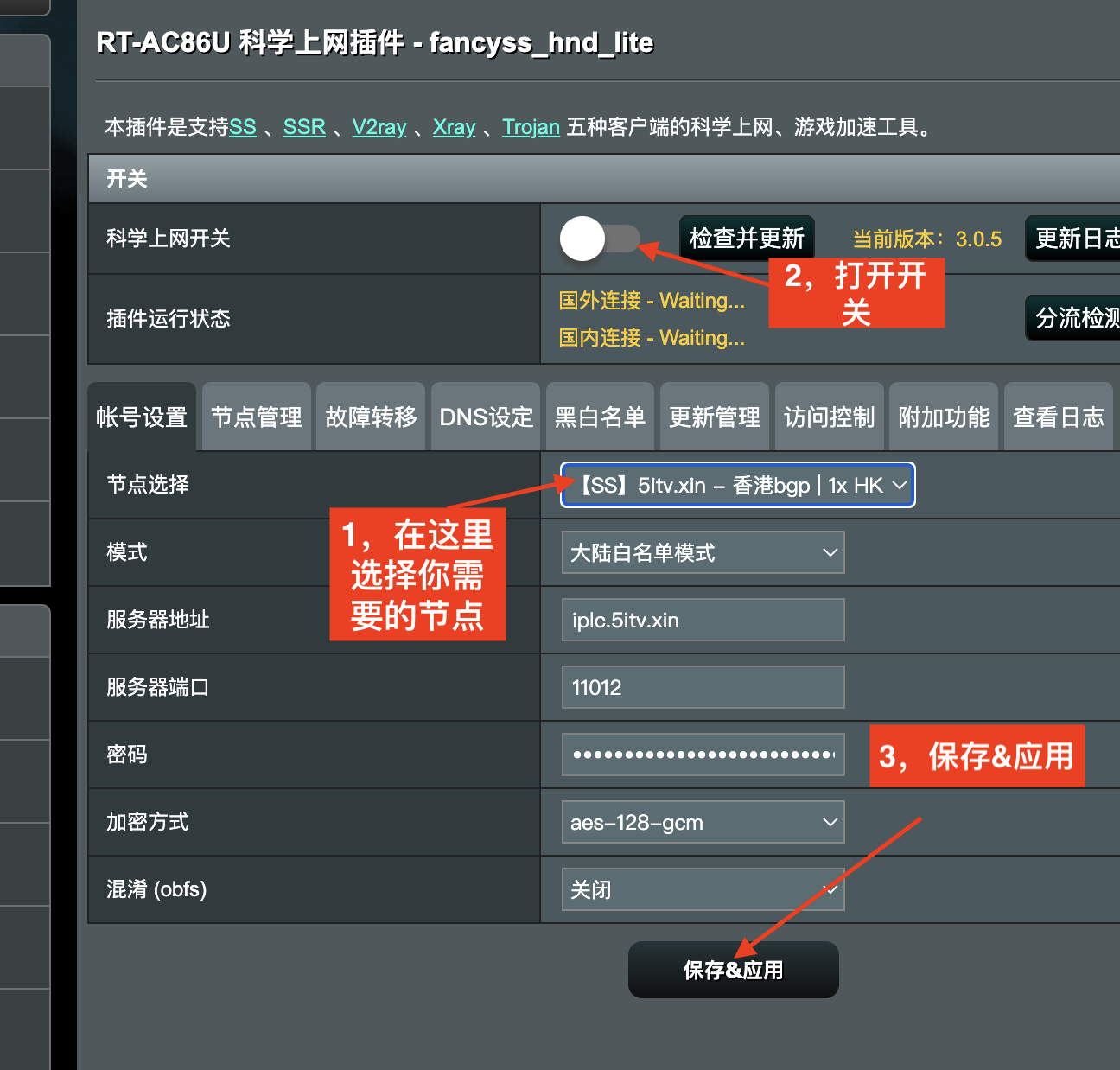Open the Xray link
The image size is (1120, 1070).
tap(454, 127)
